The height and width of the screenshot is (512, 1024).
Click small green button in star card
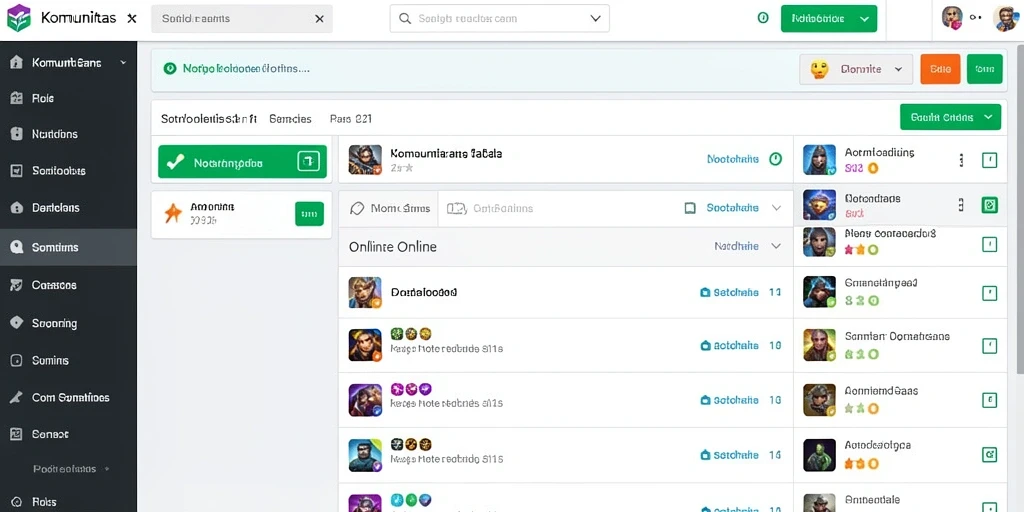pyautogui.click(x=310, y=214)
